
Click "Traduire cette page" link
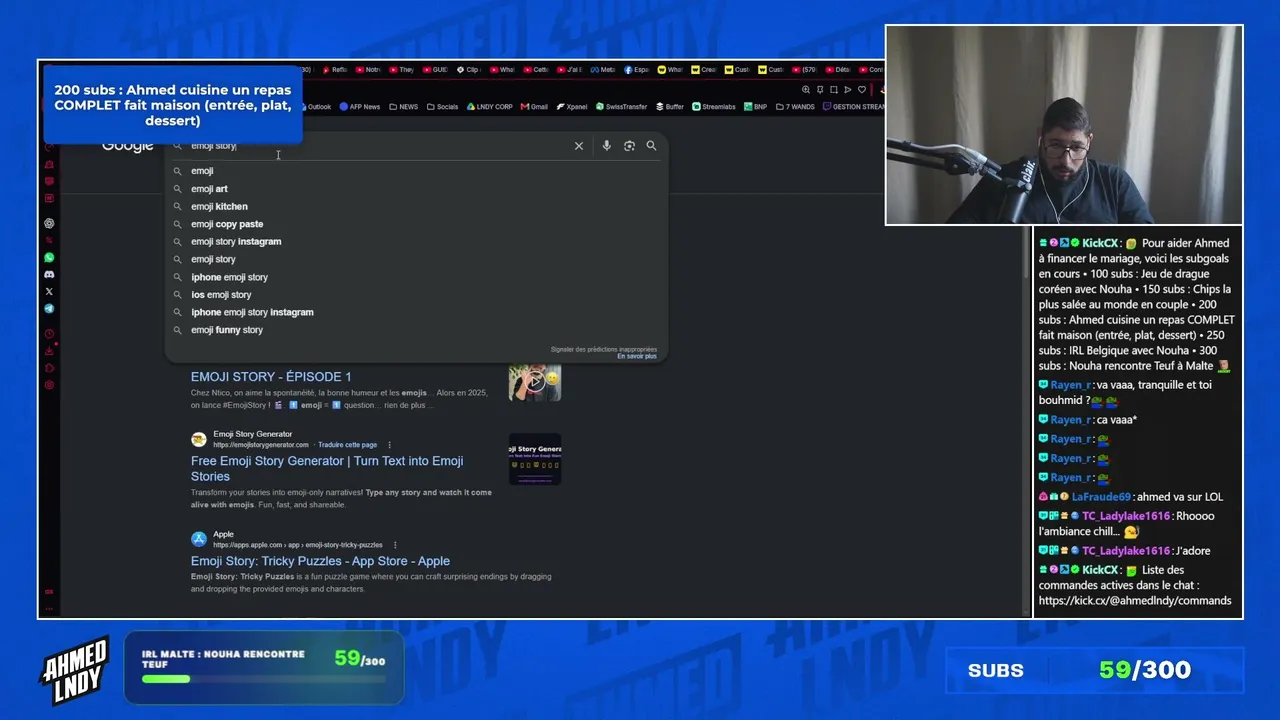[348, 445]
